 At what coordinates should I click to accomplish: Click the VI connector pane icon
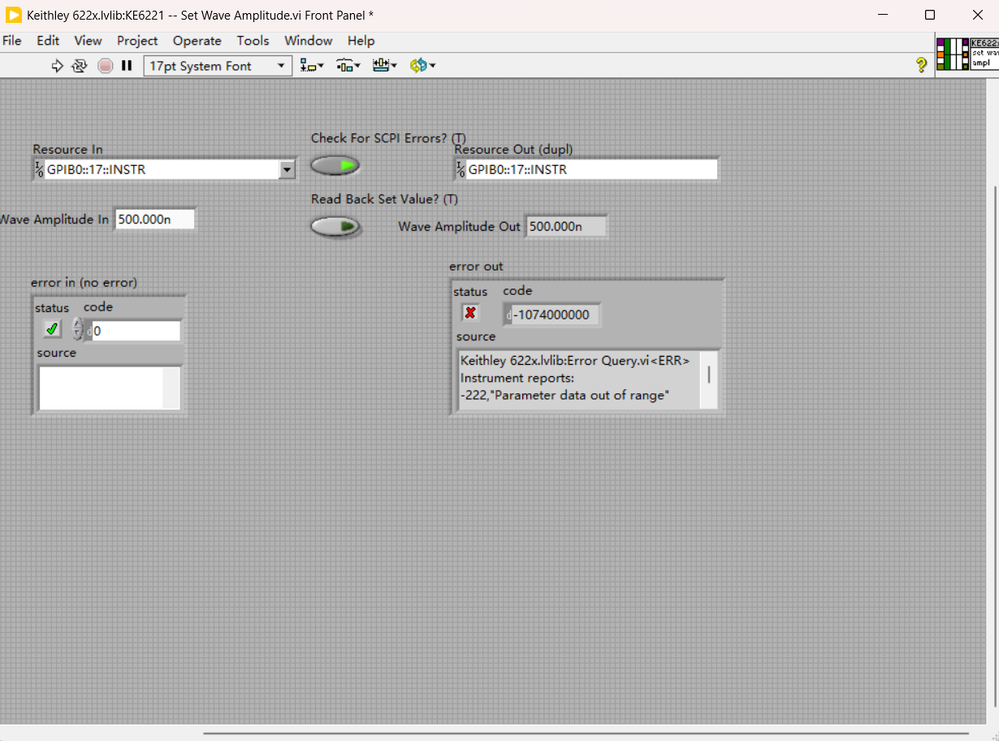click(x=952, y=54)
